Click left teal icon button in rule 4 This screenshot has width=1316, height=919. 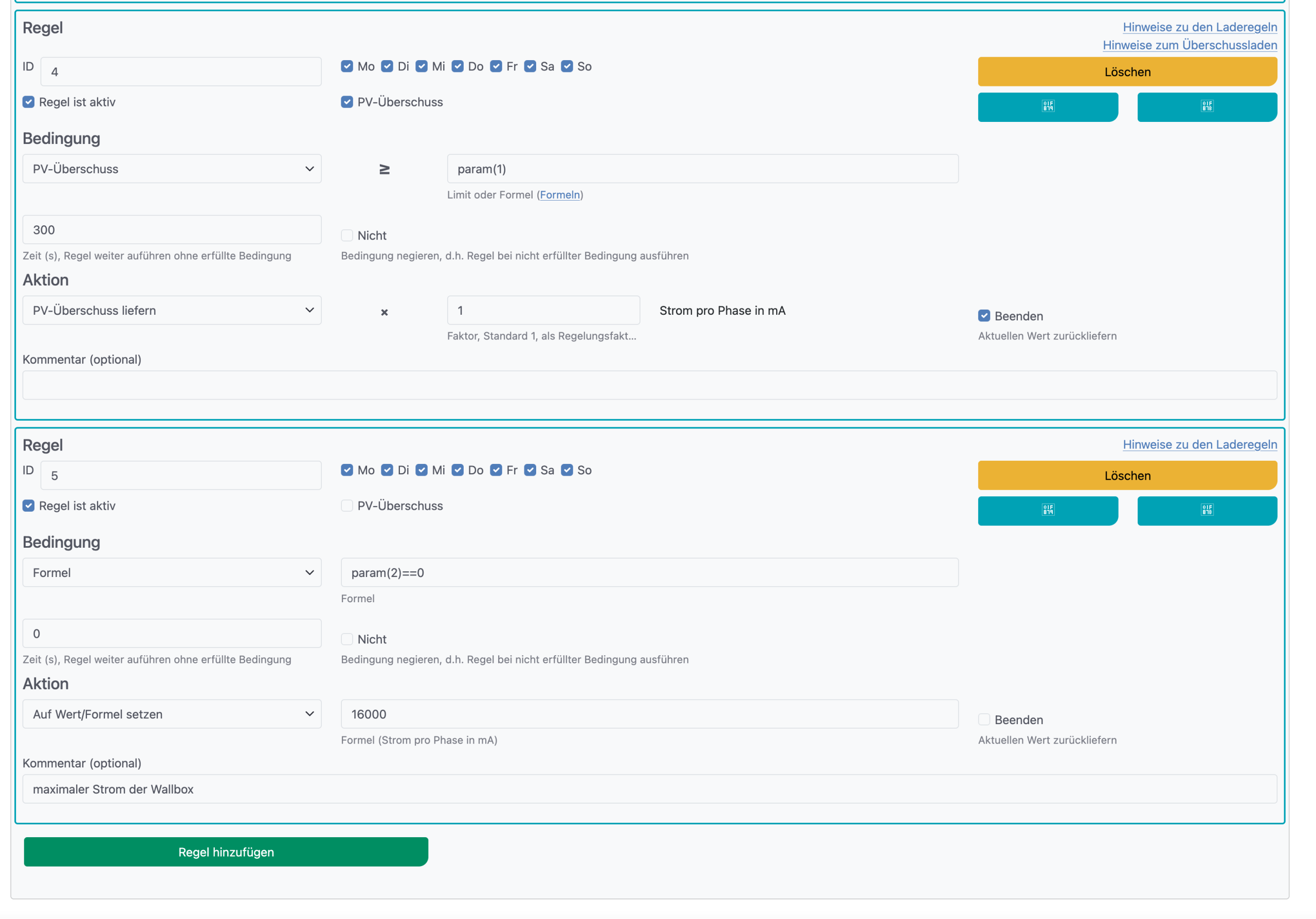(1047, 106)
